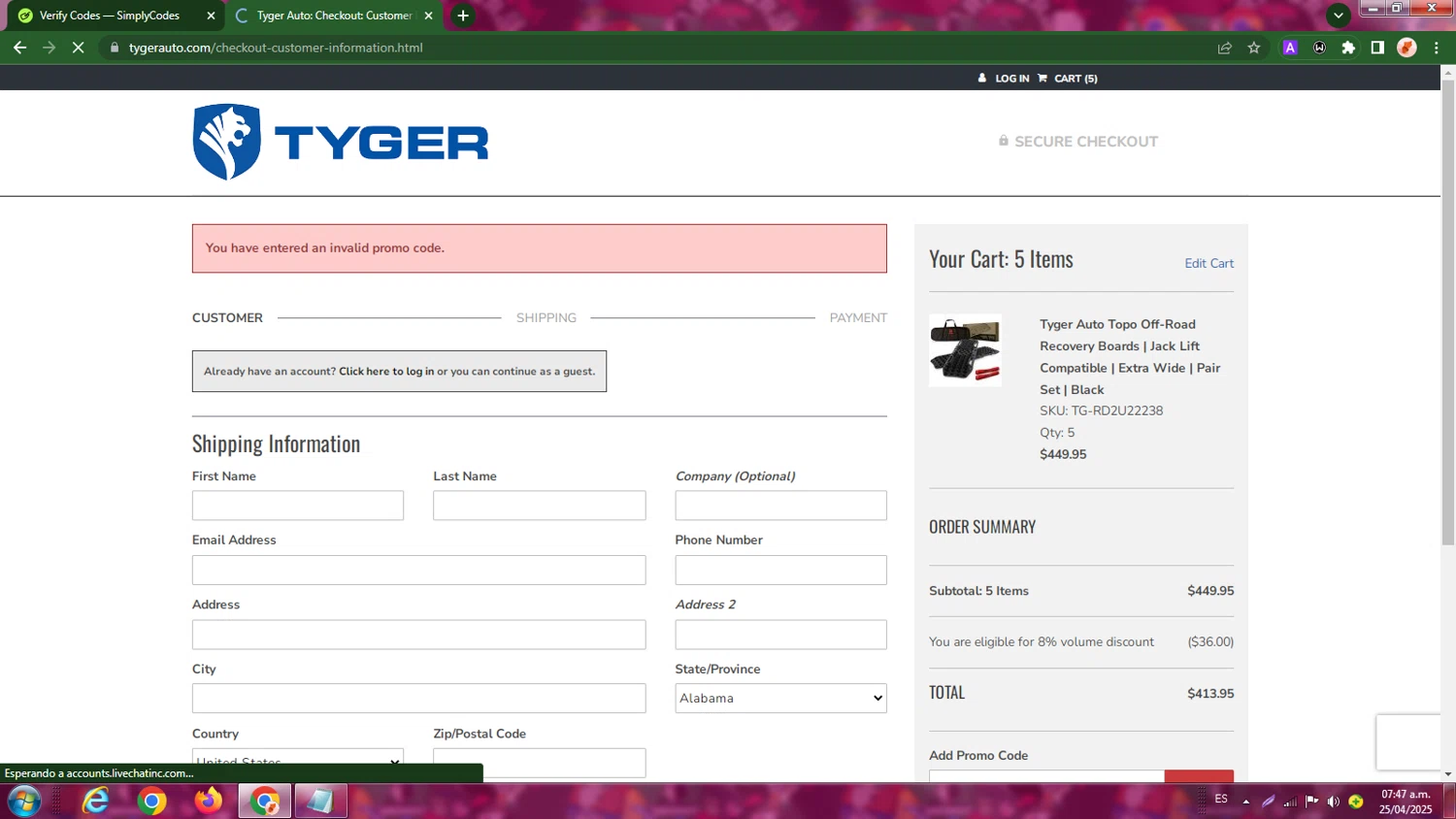Open the share page icon
This screenshot has width=1456, height=819.
pos(1225,48)
